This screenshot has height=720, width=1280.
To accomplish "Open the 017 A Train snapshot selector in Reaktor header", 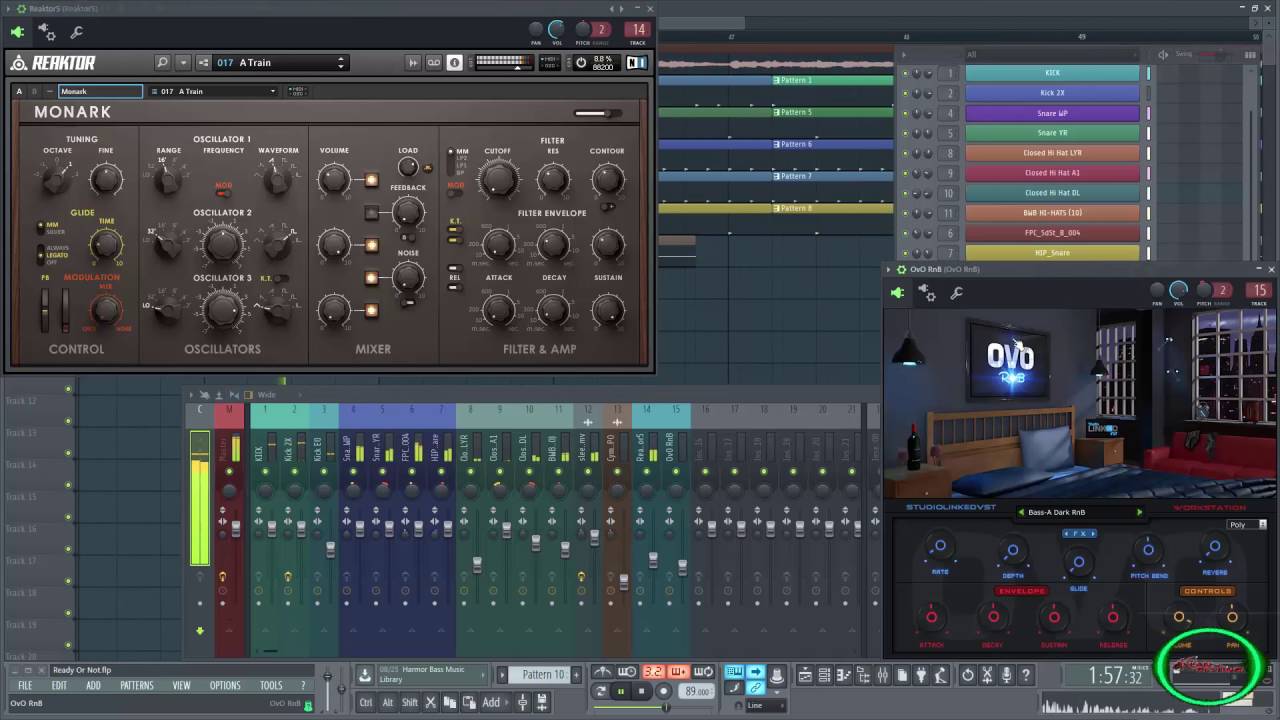I will [x=281, y=62].
